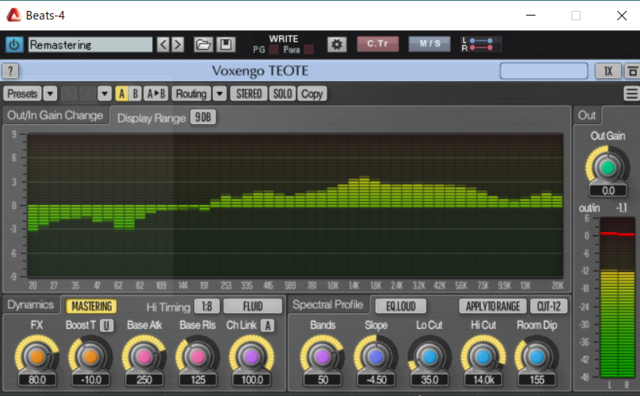Adjust the Lo Cut knob
The image size is (640, 396).
[x=429, y=356]
